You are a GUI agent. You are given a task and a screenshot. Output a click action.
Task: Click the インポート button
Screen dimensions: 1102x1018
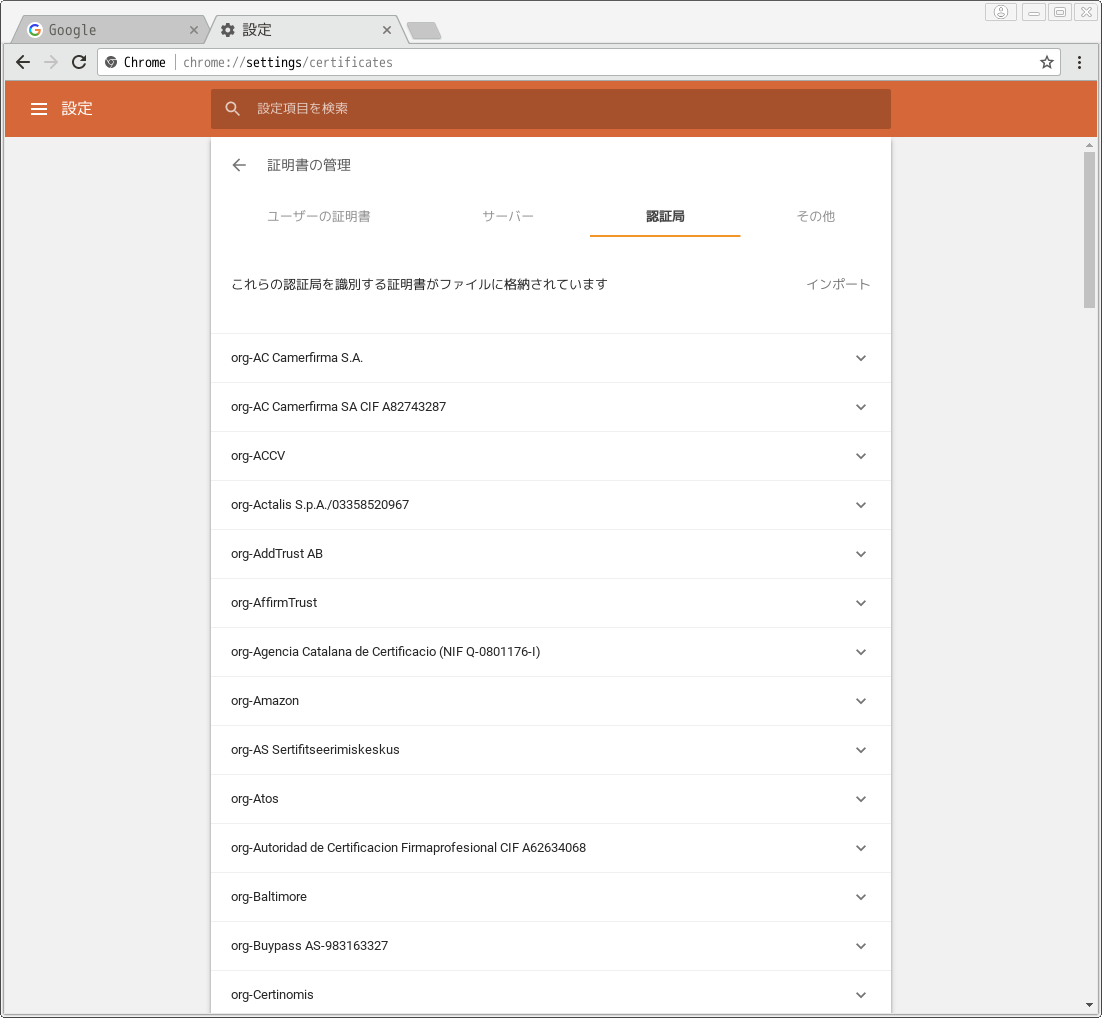click(838, 284)
